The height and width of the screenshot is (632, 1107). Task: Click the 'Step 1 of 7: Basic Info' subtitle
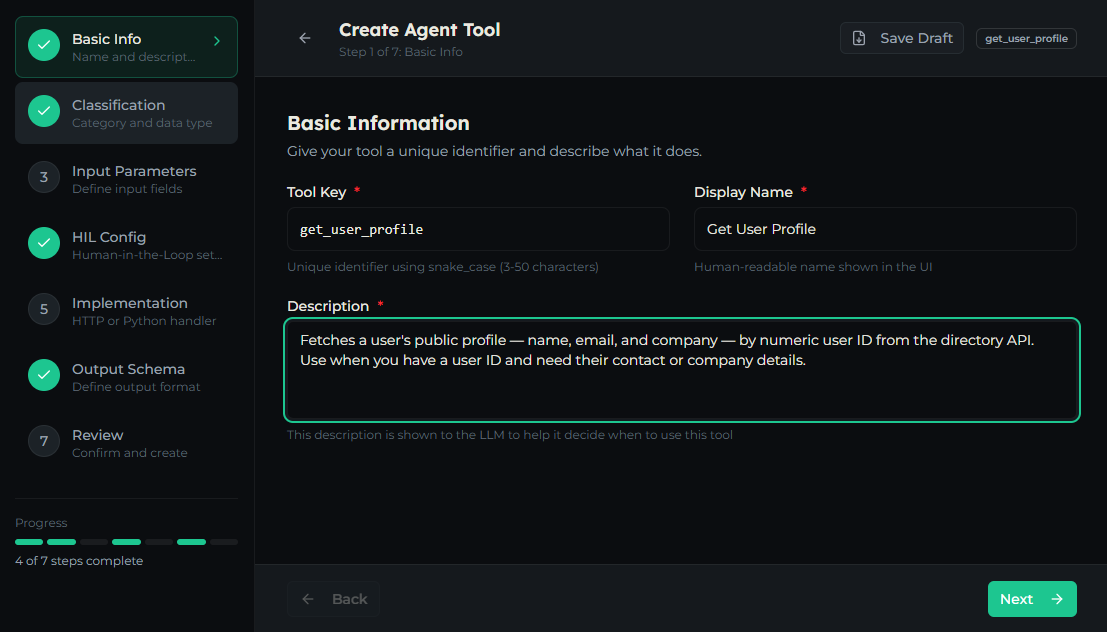[x=401, y=52]
